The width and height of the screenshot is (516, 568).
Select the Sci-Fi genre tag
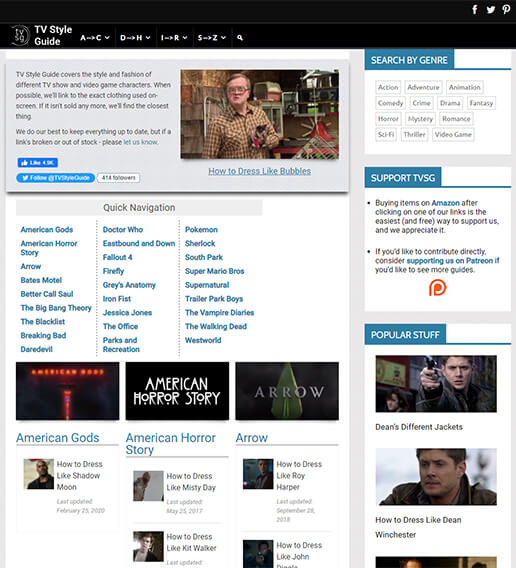click(386, 135)
